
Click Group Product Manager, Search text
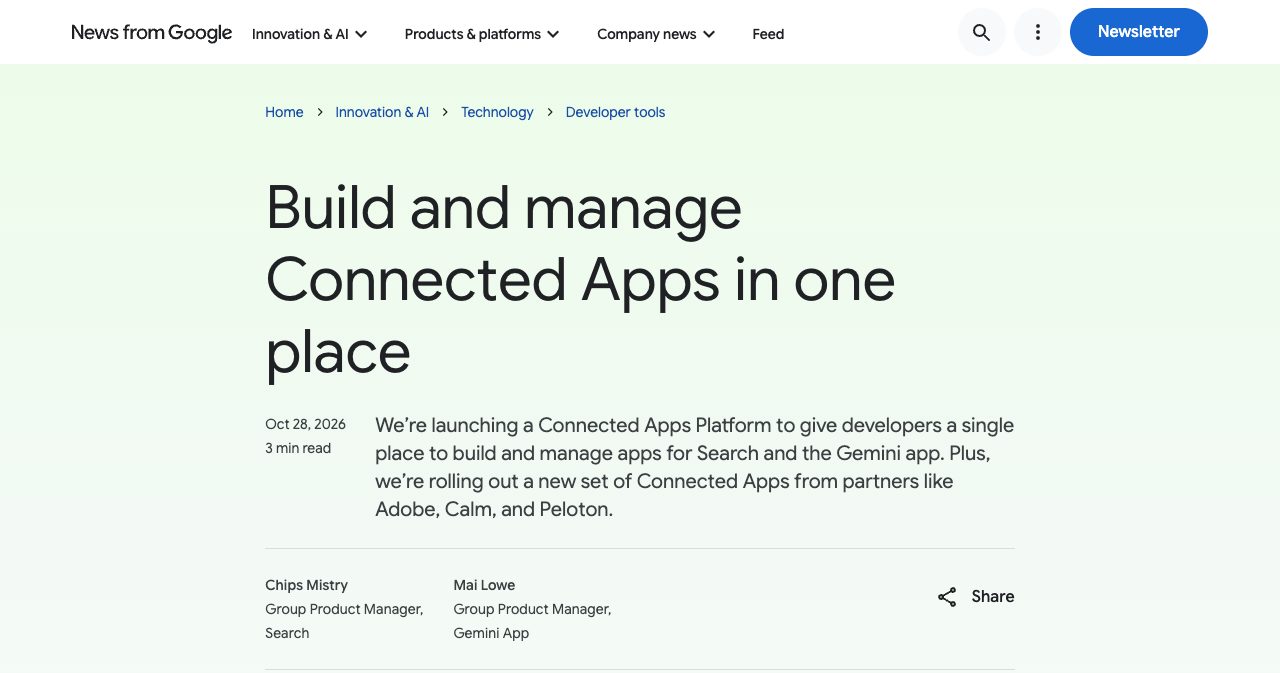tap(344, 621)
